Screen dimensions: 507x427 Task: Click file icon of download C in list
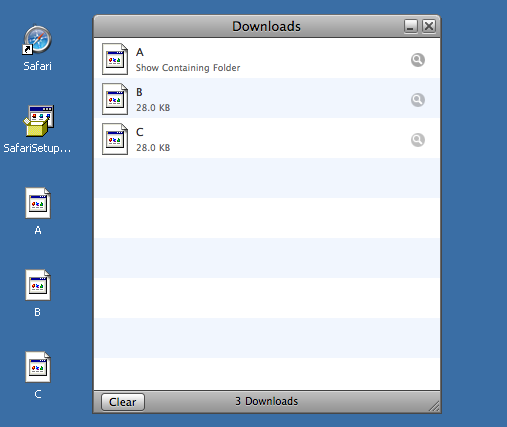coord(115,139)
